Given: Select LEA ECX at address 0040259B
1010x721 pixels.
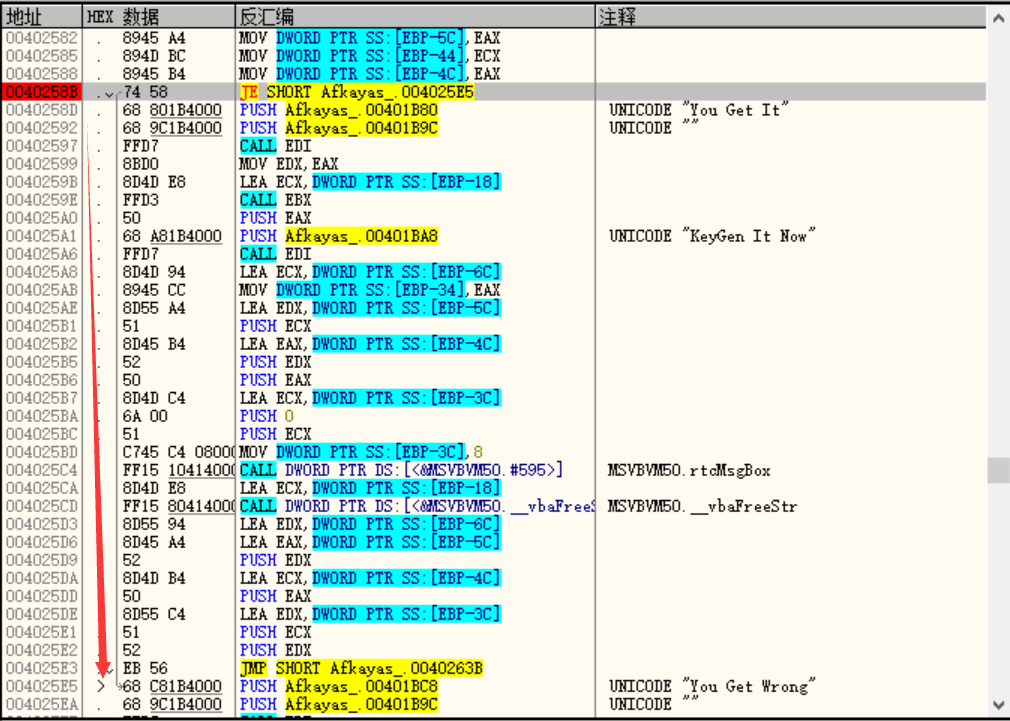Looking at the screenshot, I should pyautogui.click(x=370, y=182).
